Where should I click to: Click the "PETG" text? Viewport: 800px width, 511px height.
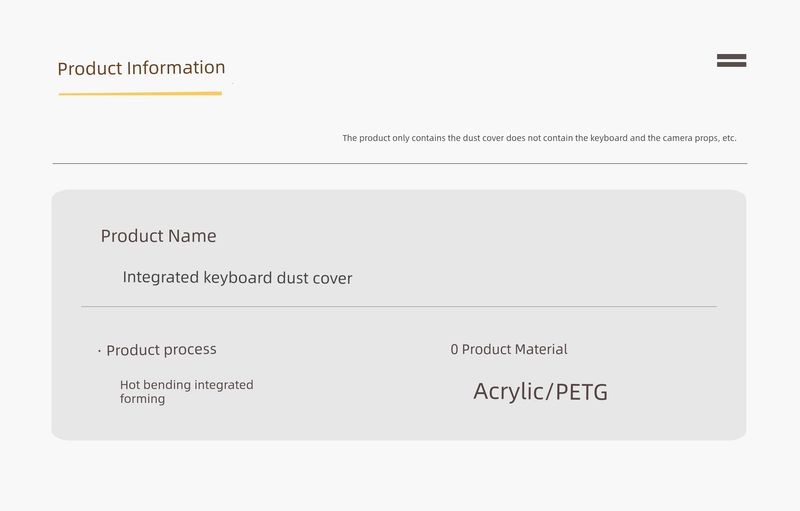coord(581,392)
